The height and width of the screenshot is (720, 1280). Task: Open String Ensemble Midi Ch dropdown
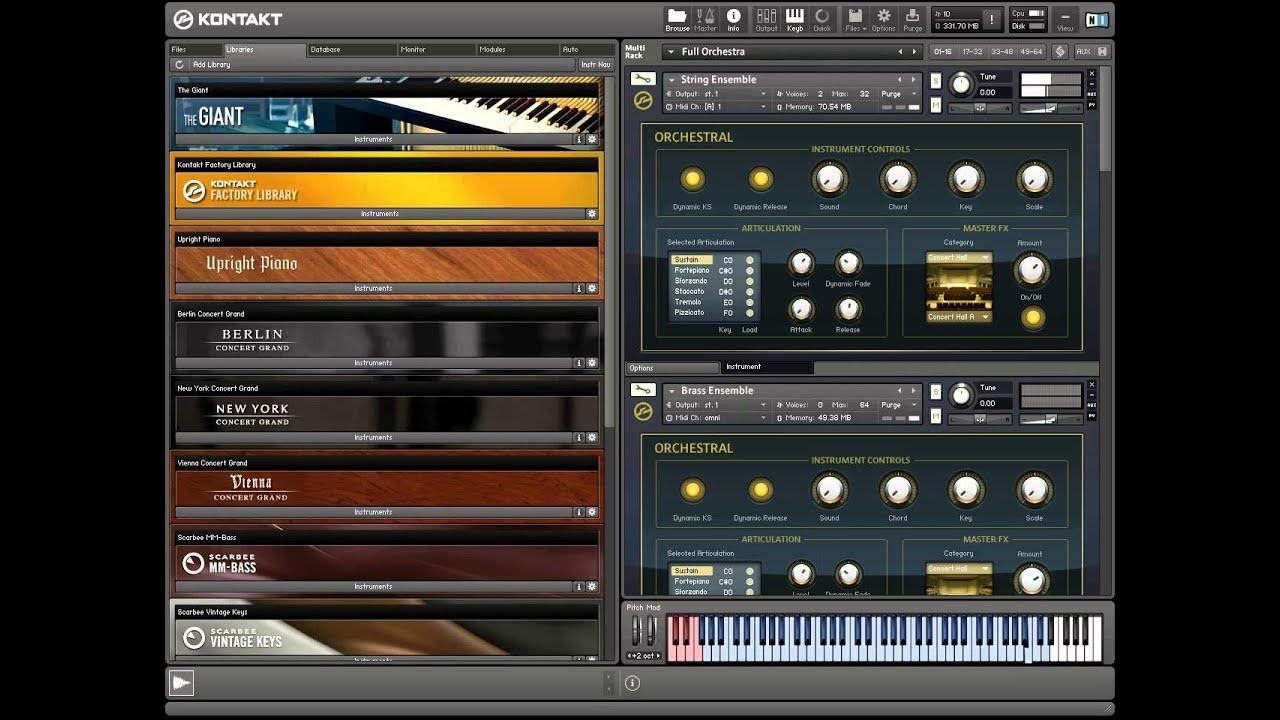point(715,106)
